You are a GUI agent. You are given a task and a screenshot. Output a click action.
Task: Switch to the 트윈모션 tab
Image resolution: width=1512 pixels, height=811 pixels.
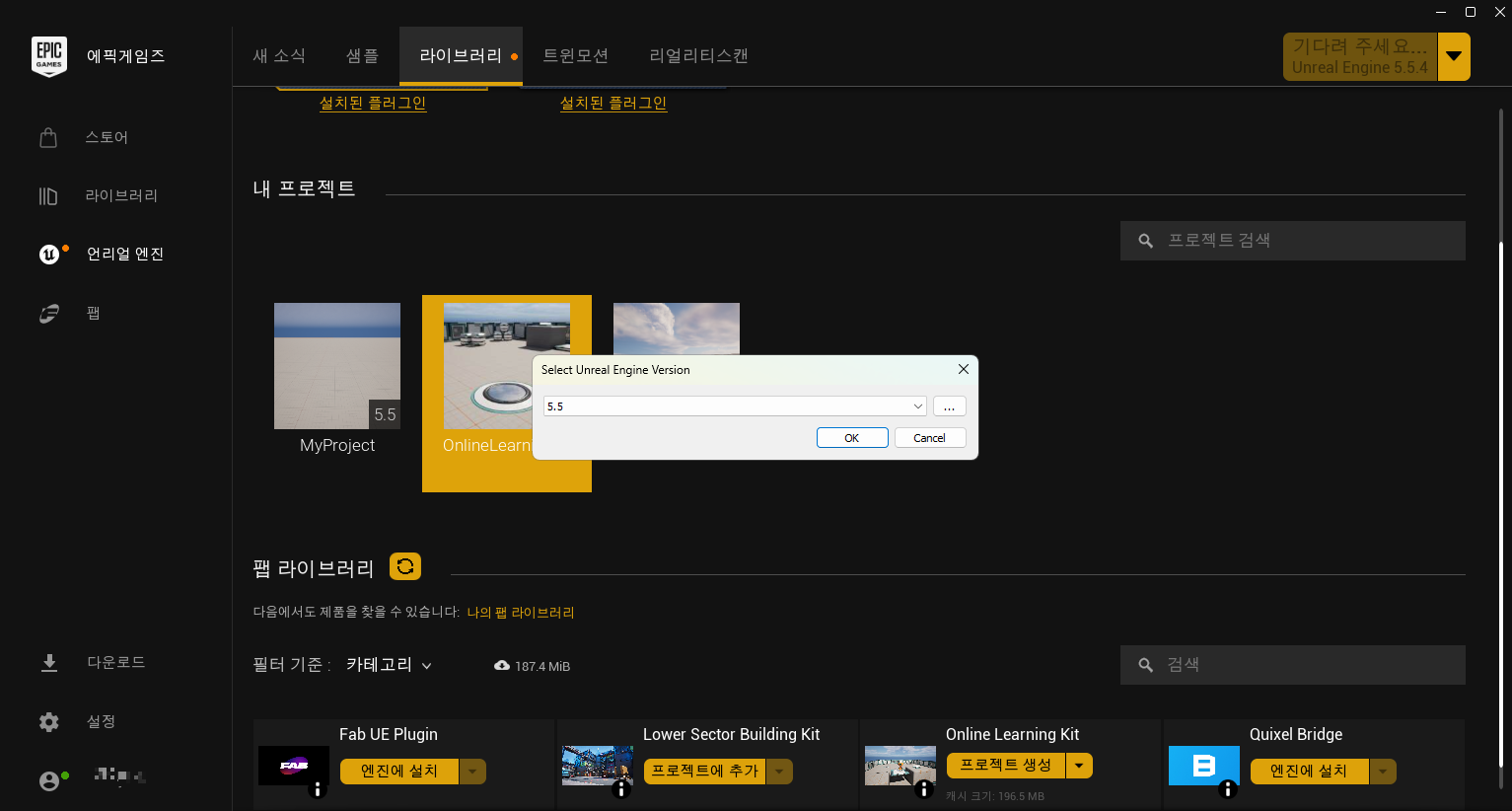click(x=576, y=56)
